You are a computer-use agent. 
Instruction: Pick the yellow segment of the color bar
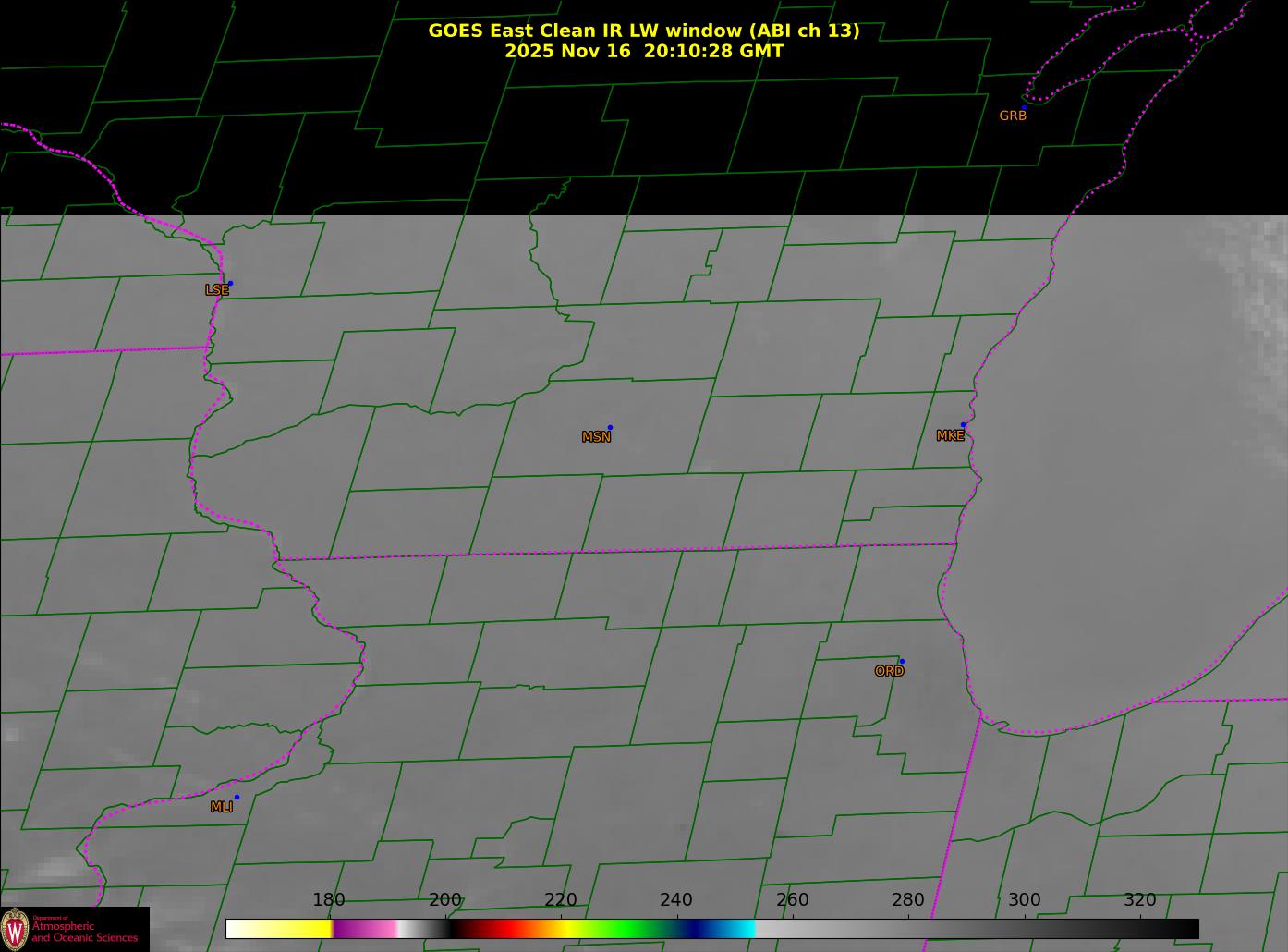(x=296, y=929)
